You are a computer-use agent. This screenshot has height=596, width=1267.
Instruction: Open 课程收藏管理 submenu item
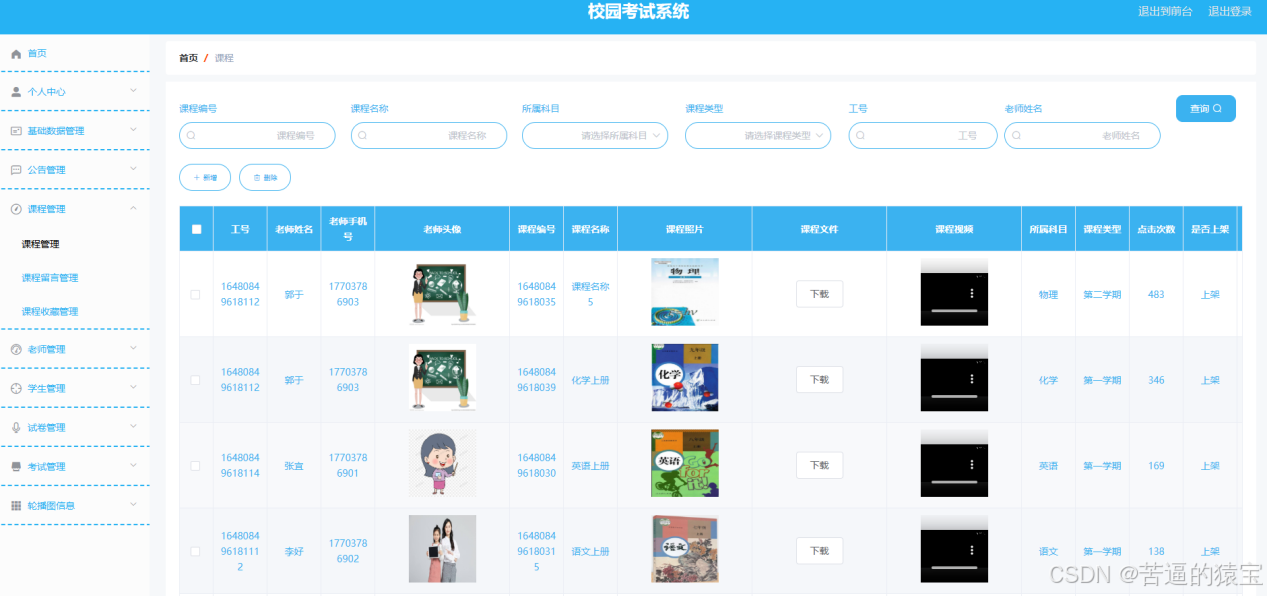point(50,312)
